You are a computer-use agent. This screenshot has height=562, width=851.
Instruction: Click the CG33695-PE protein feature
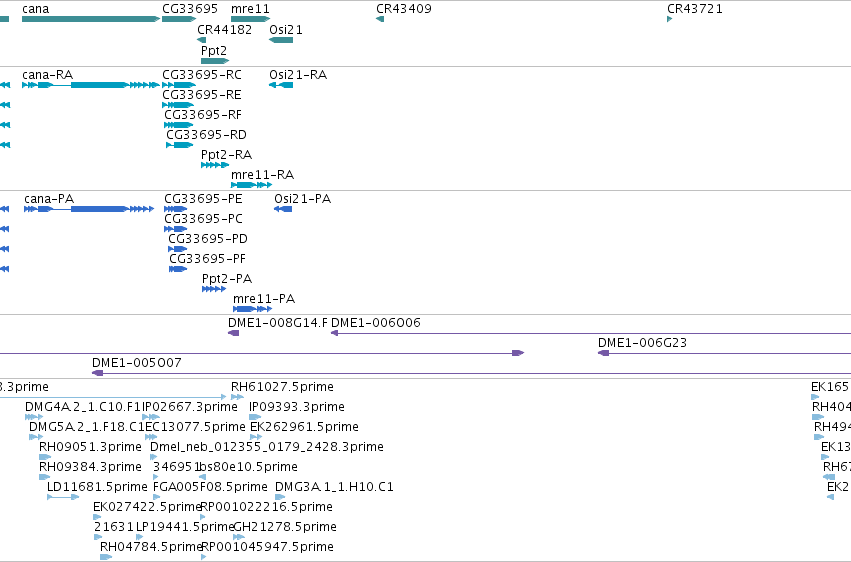click(x=176, y=209)
